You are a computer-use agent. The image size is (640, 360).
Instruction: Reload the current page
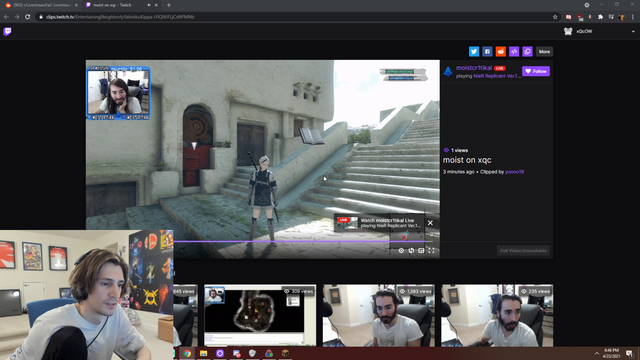click(27, 17)
